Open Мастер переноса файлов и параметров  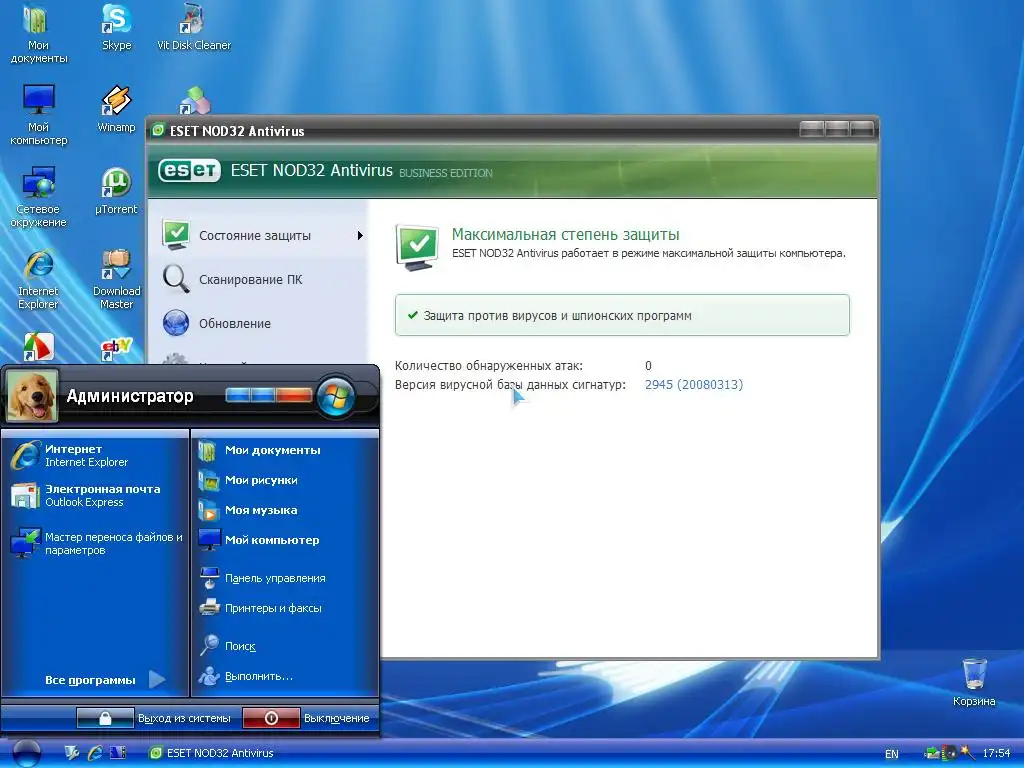tap(96, 543)
